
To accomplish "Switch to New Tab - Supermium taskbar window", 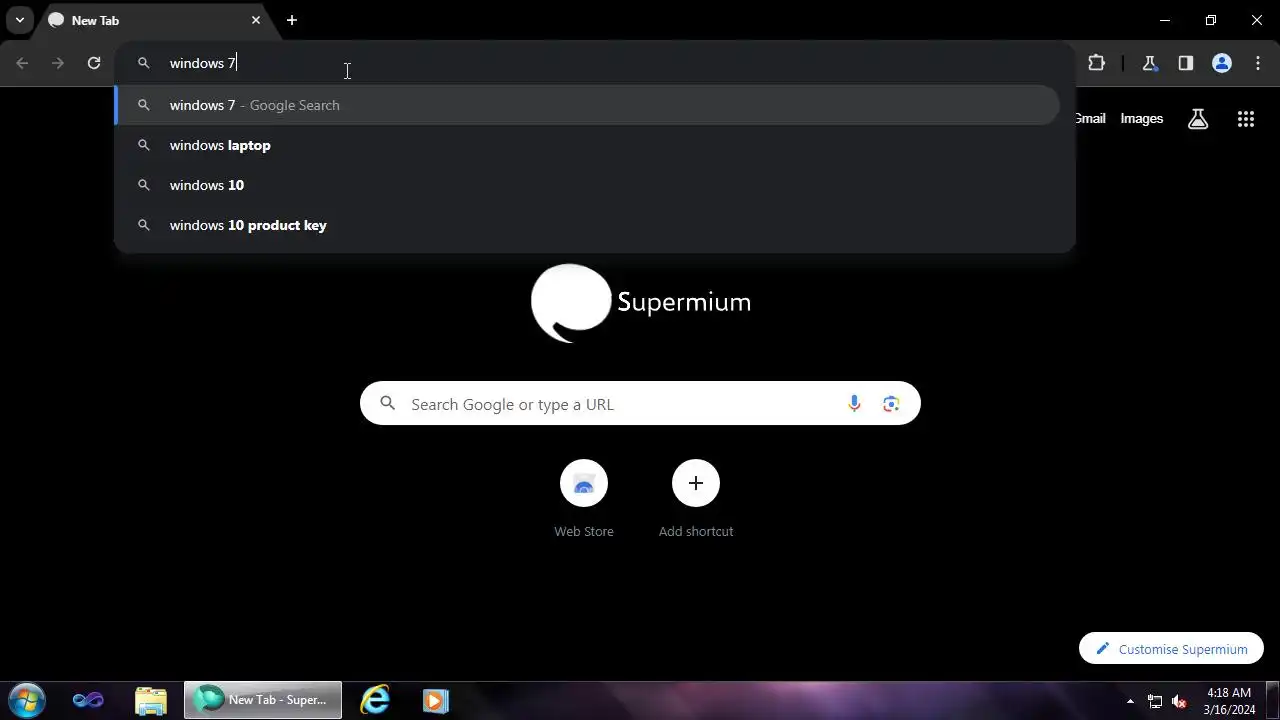I will (263, 700).
